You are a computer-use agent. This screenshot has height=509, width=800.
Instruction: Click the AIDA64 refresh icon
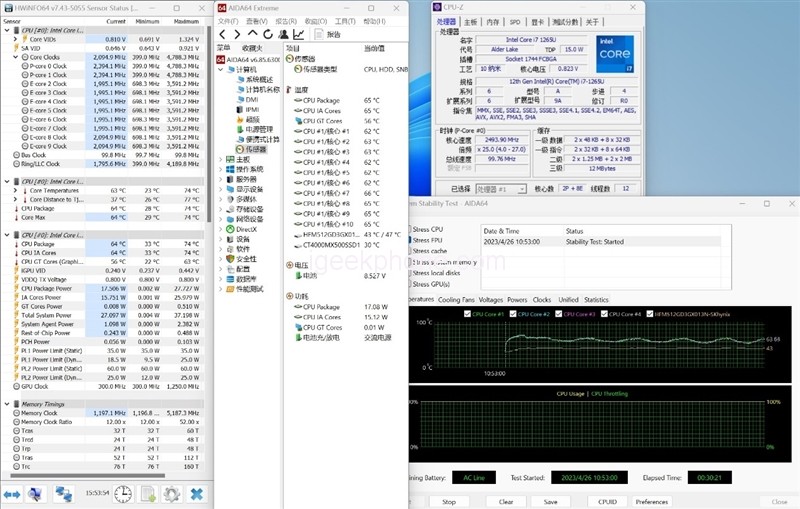click(x=265, y=34)
